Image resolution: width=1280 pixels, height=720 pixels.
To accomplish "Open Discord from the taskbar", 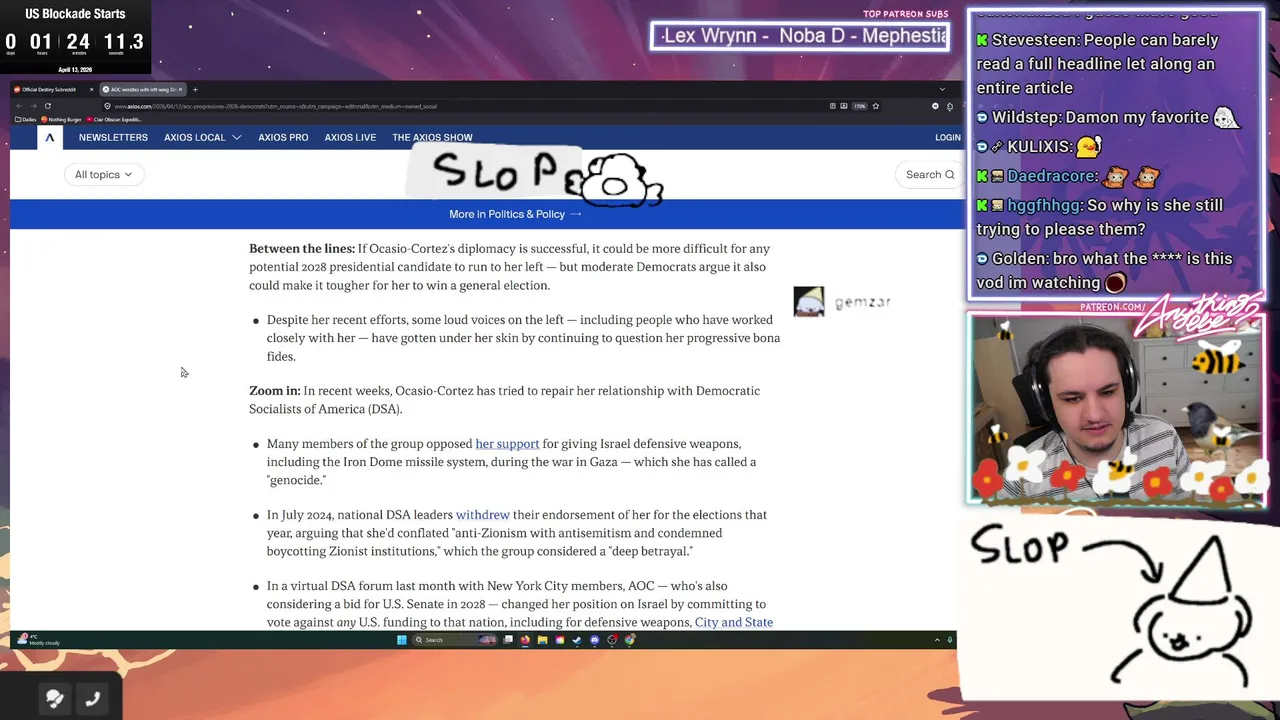I will tap(595, 640).
